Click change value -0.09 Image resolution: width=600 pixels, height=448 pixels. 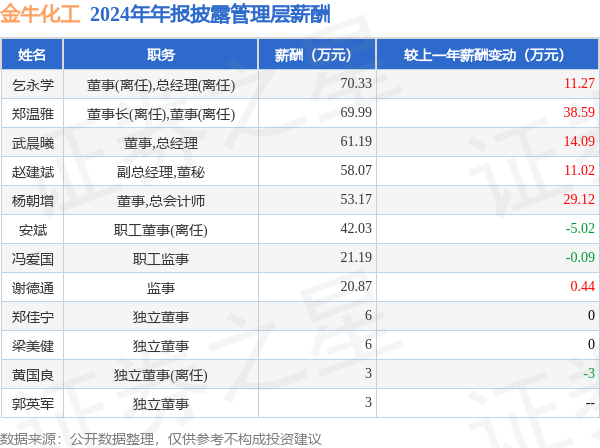(580, 257)
